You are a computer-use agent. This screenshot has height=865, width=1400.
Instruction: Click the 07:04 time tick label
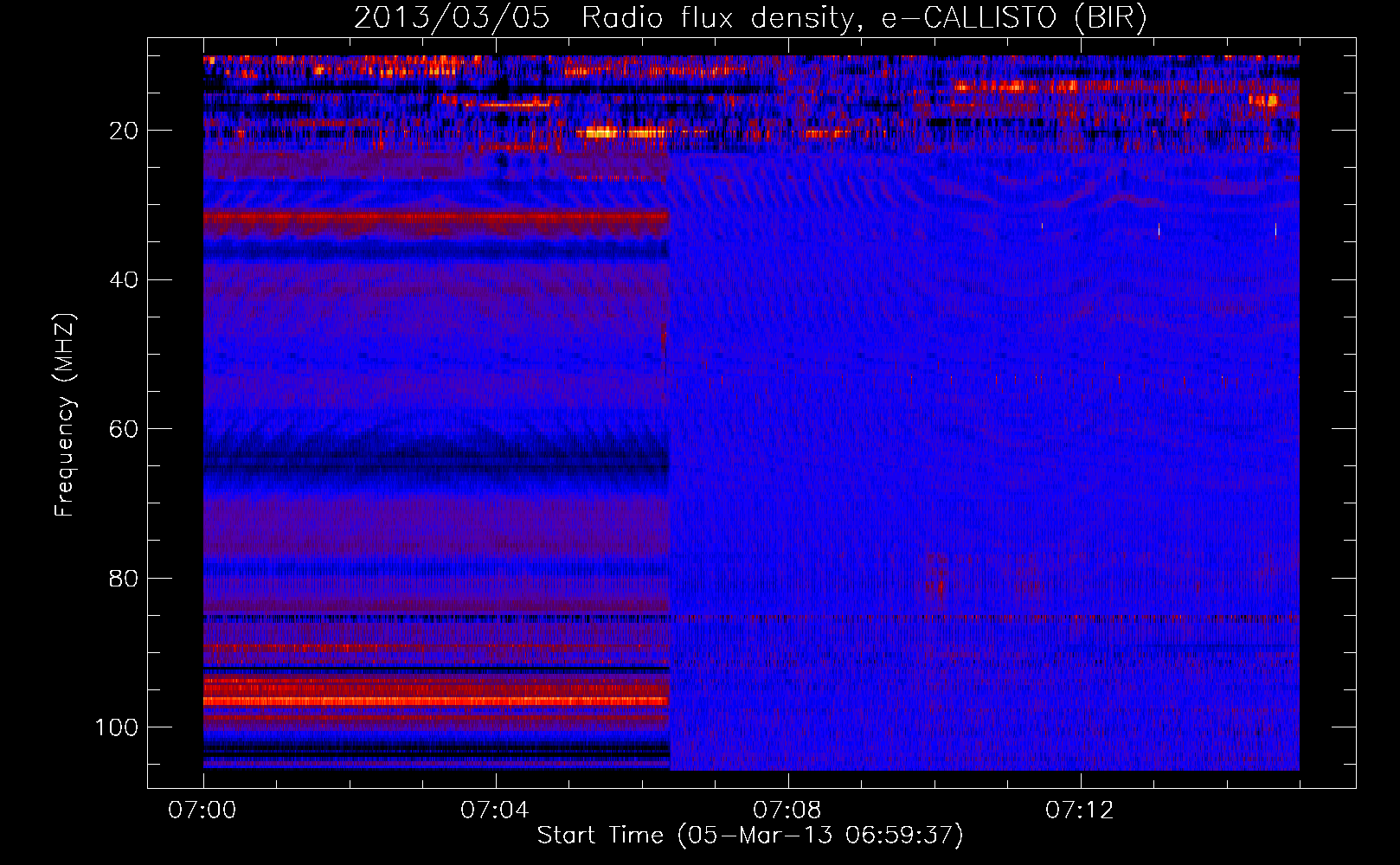coord(495,811)
